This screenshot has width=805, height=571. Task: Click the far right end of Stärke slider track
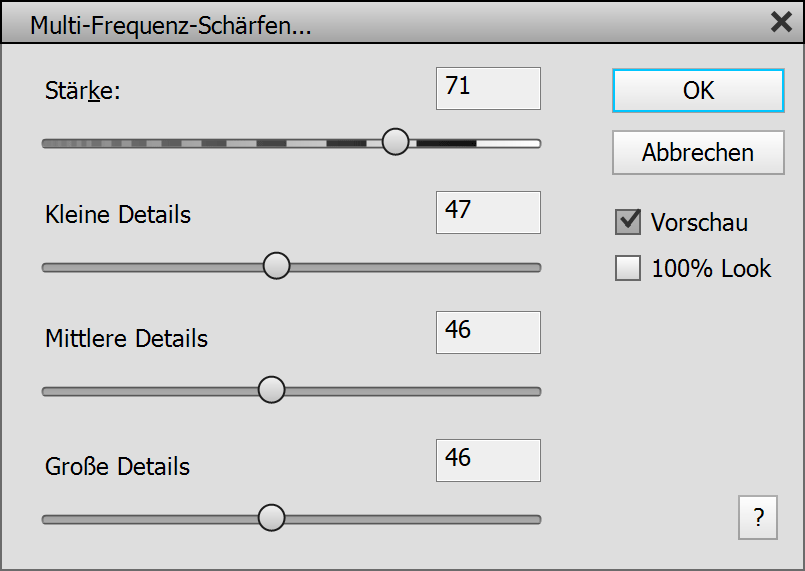tap(535, 143)
